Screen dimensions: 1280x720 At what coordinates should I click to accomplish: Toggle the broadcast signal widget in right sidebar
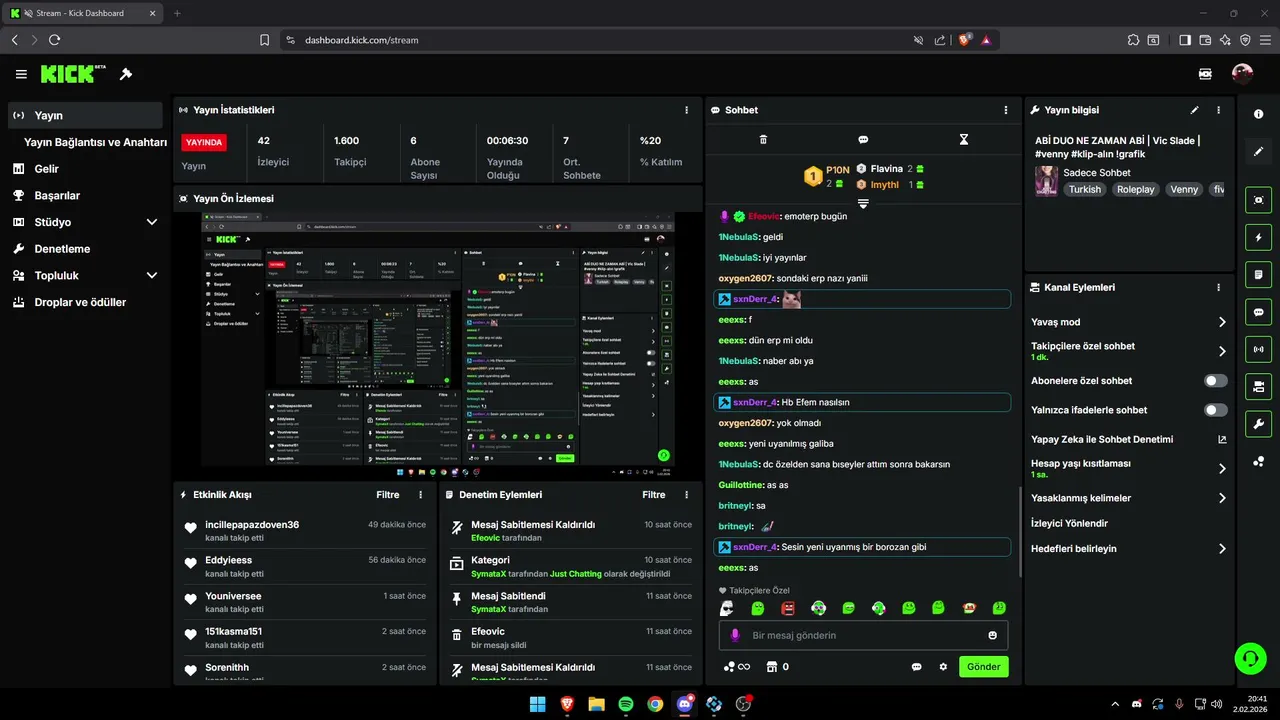click(1258, 349)
